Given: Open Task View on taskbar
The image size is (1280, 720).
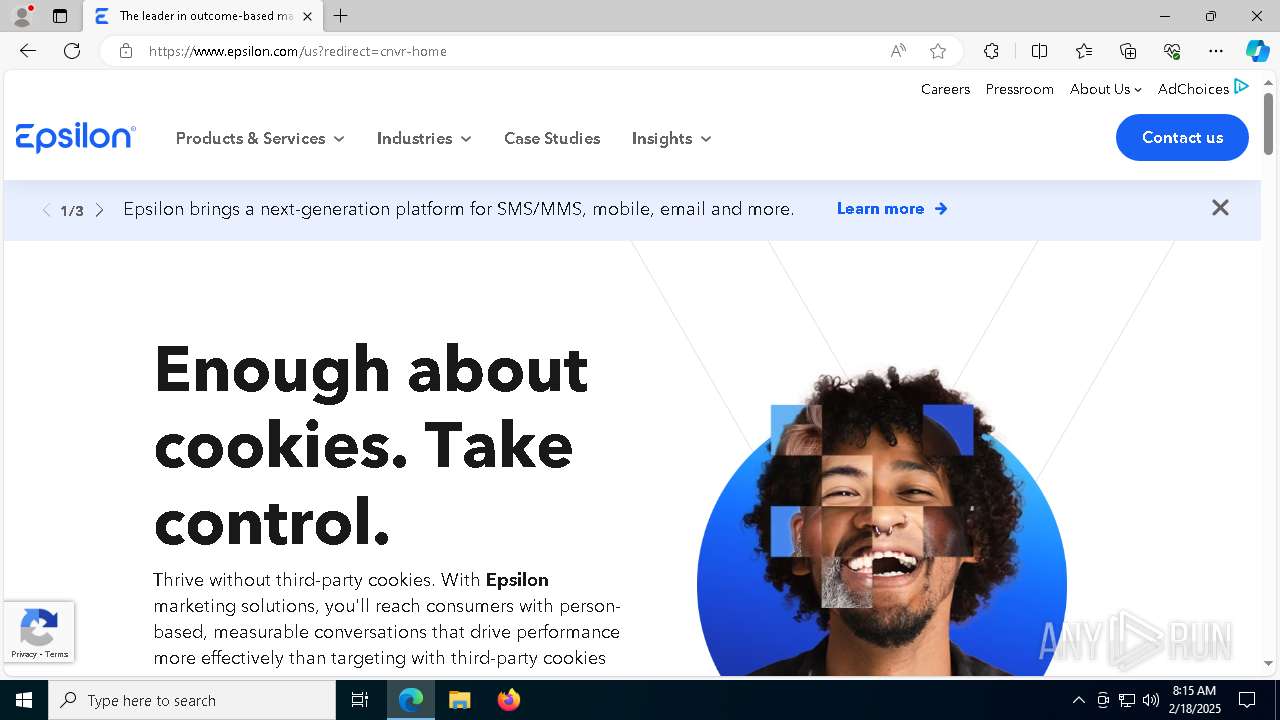Looking at the screenshot, I should coord(360,700).
